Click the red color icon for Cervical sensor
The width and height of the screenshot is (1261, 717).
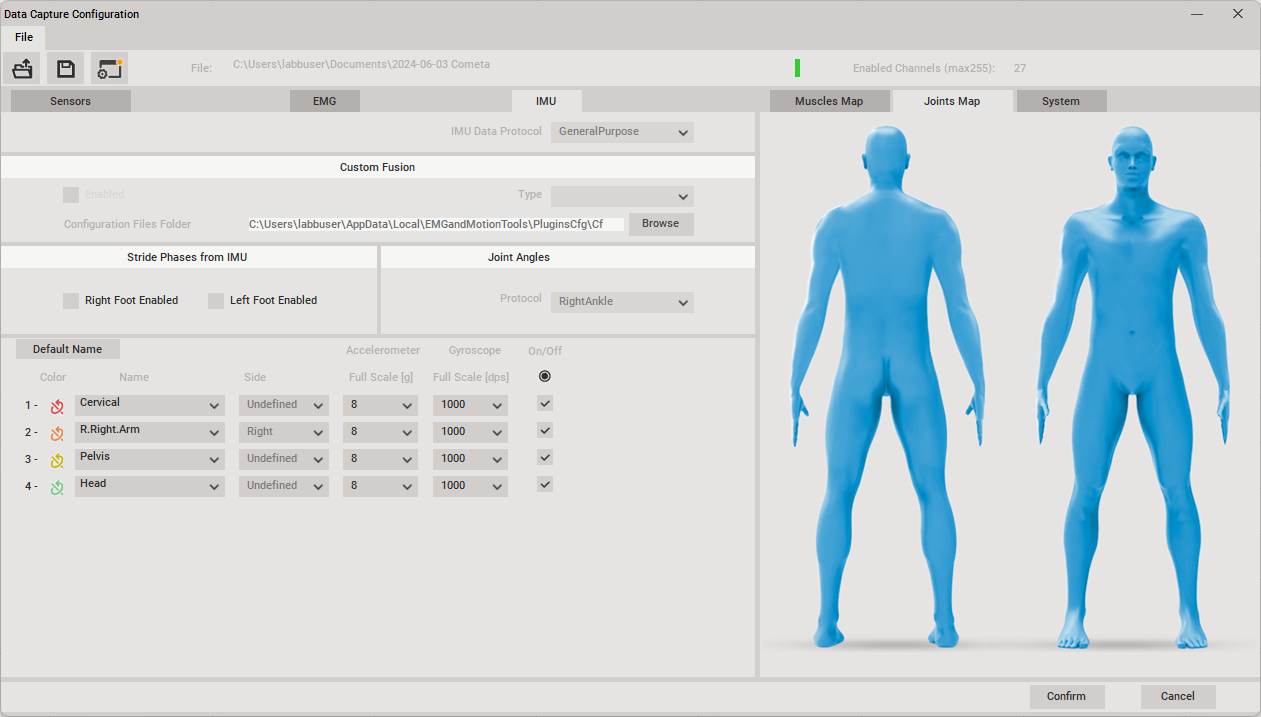58,406
